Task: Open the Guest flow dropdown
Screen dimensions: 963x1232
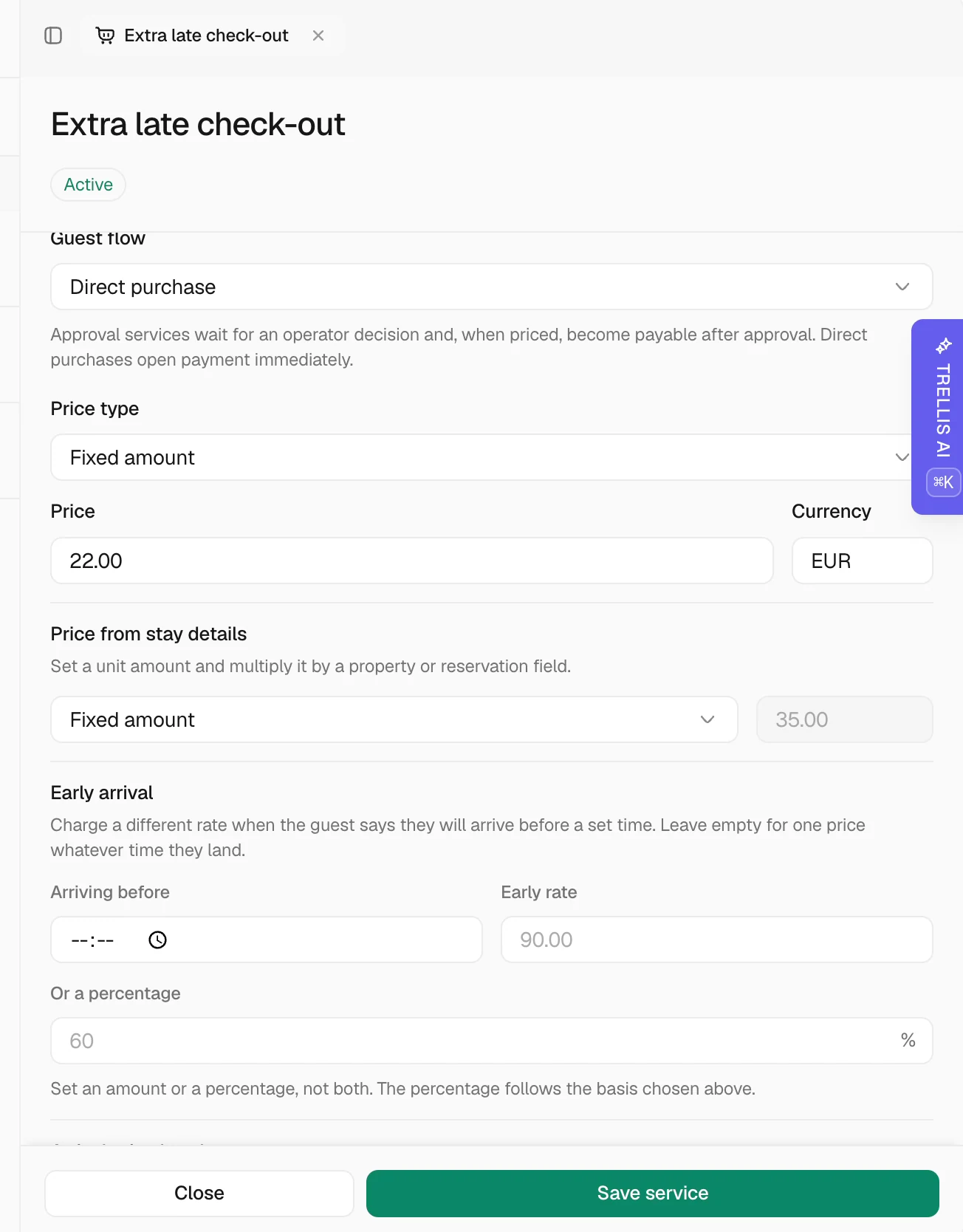Action: (492, 287)
